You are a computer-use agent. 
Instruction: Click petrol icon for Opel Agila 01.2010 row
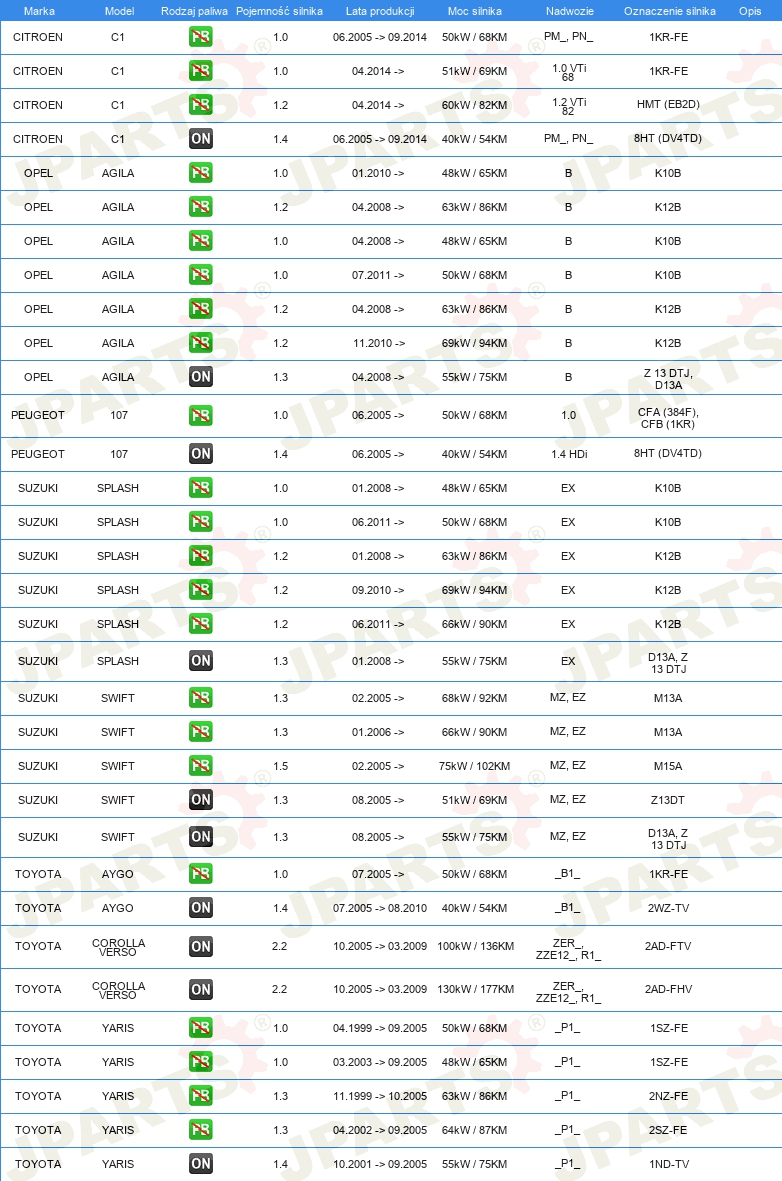(x=200, y=172)
